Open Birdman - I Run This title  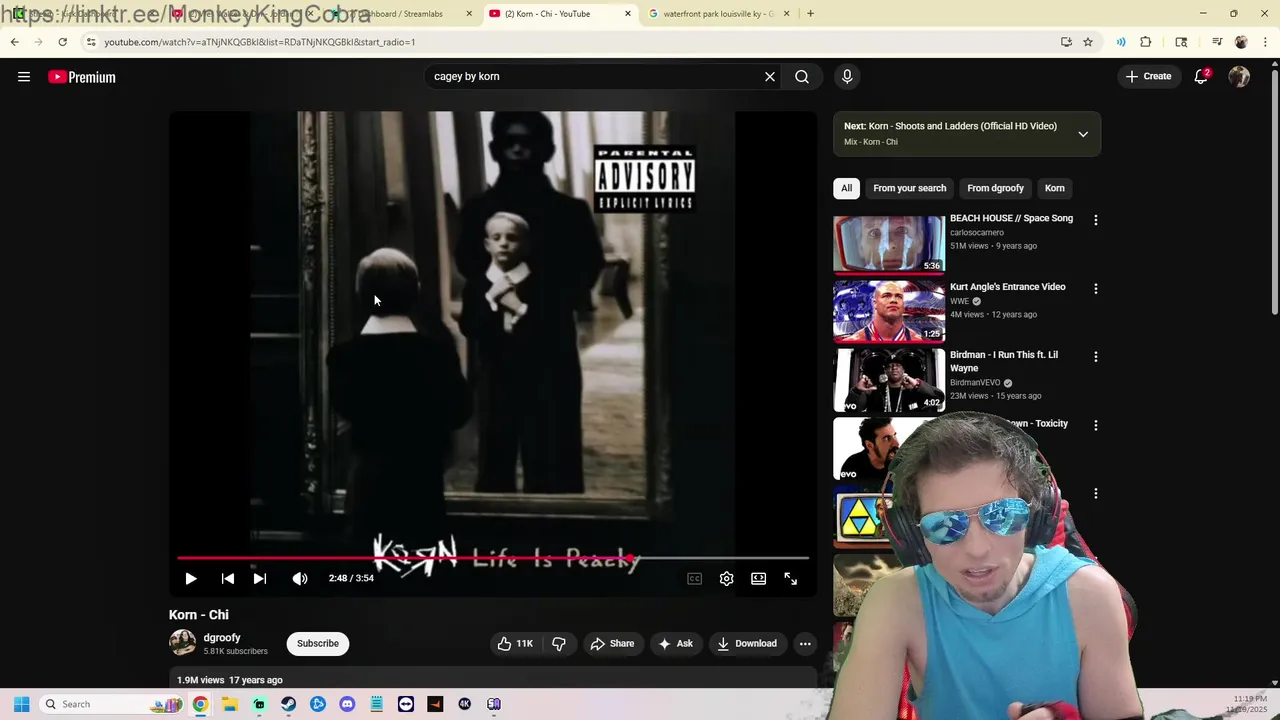tap(1004, 361)
